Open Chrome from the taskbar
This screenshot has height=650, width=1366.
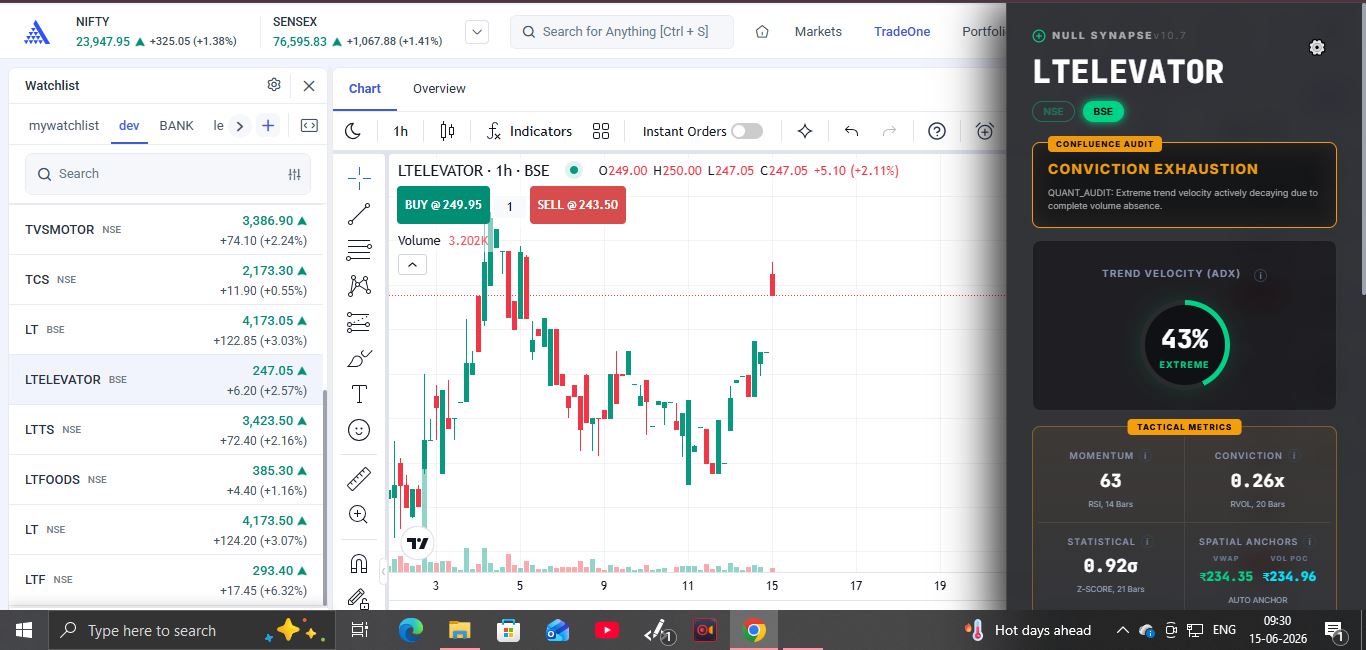pyautogui.click(x=755, y=630)
